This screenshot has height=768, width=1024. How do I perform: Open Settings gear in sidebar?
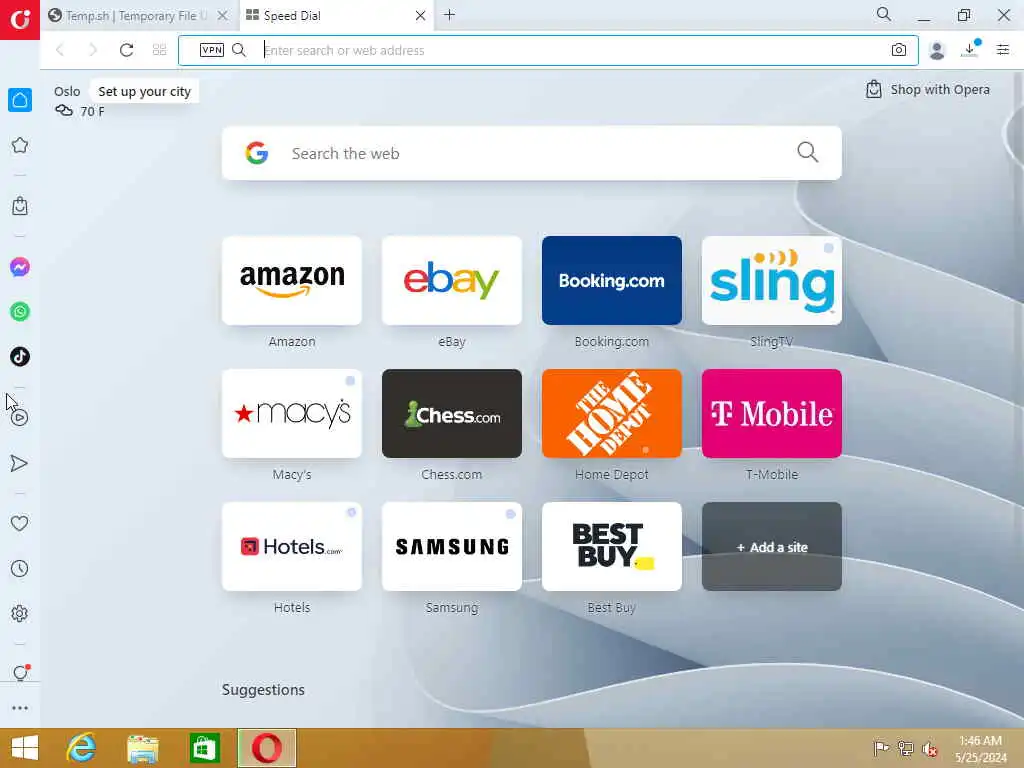(x=20, y=613)
